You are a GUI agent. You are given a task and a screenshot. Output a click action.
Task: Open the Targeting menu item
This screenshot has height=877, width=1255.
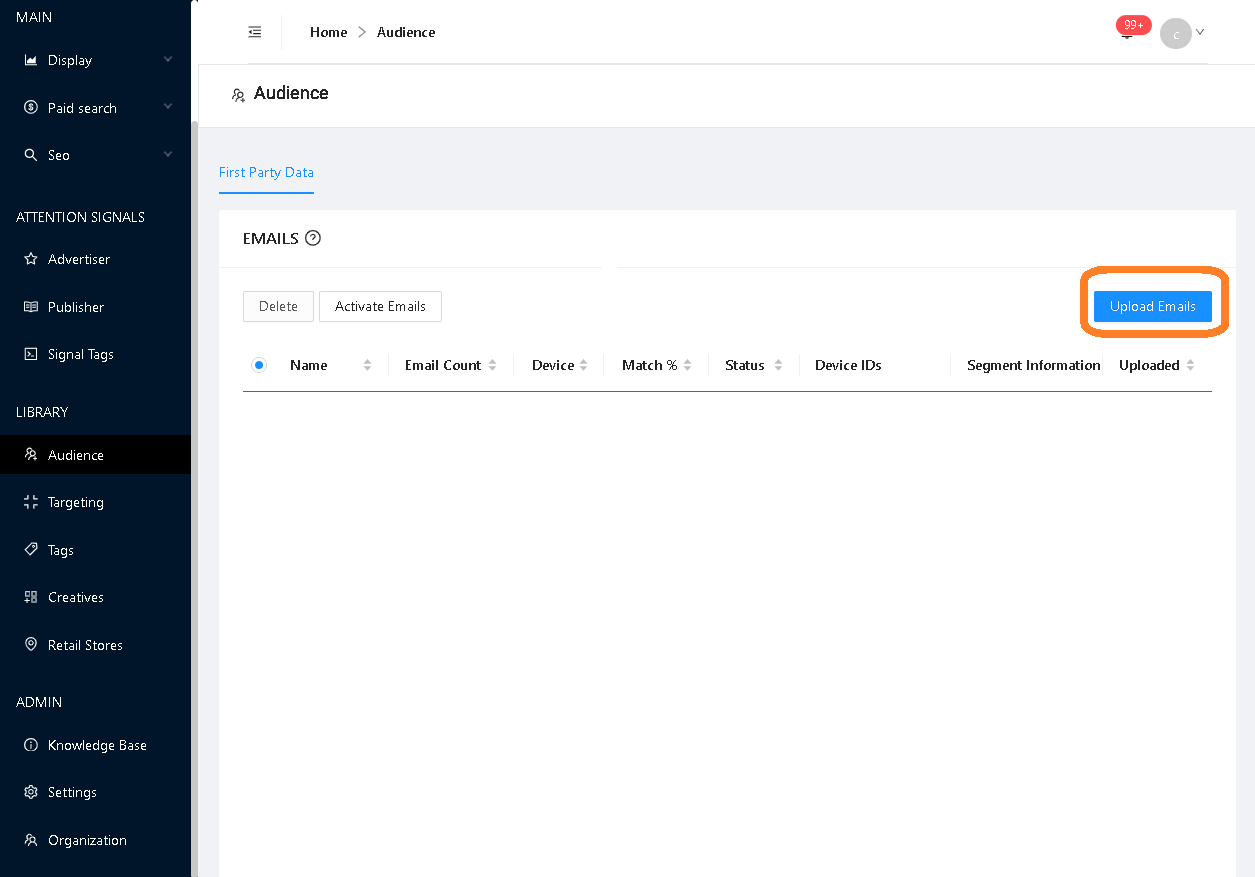coord(95,502)
